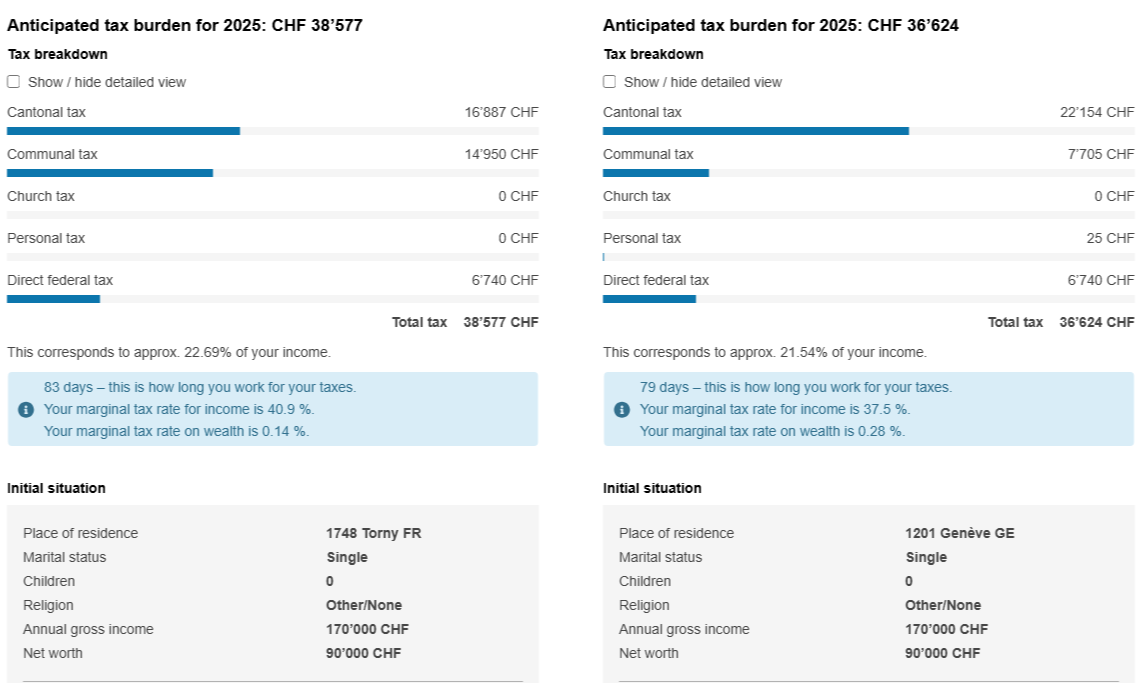Click info icon beside 83 days tax note
The image size is (1145, 683).
[26, 409]
